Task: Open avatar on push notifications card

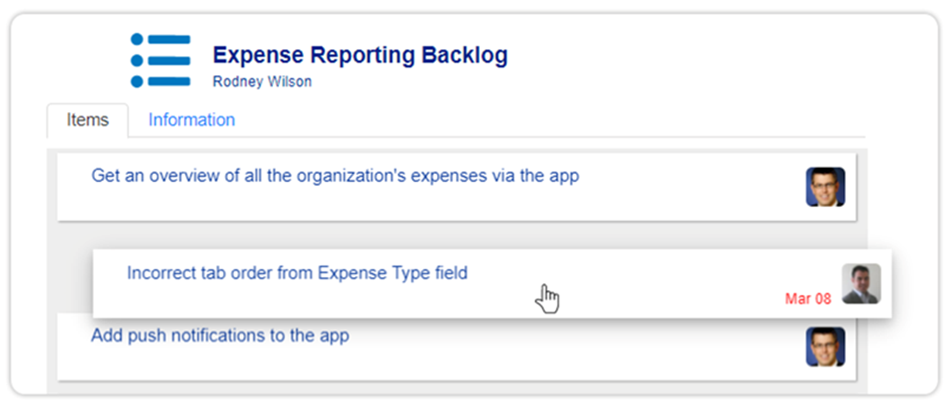Action: (825, 347)
